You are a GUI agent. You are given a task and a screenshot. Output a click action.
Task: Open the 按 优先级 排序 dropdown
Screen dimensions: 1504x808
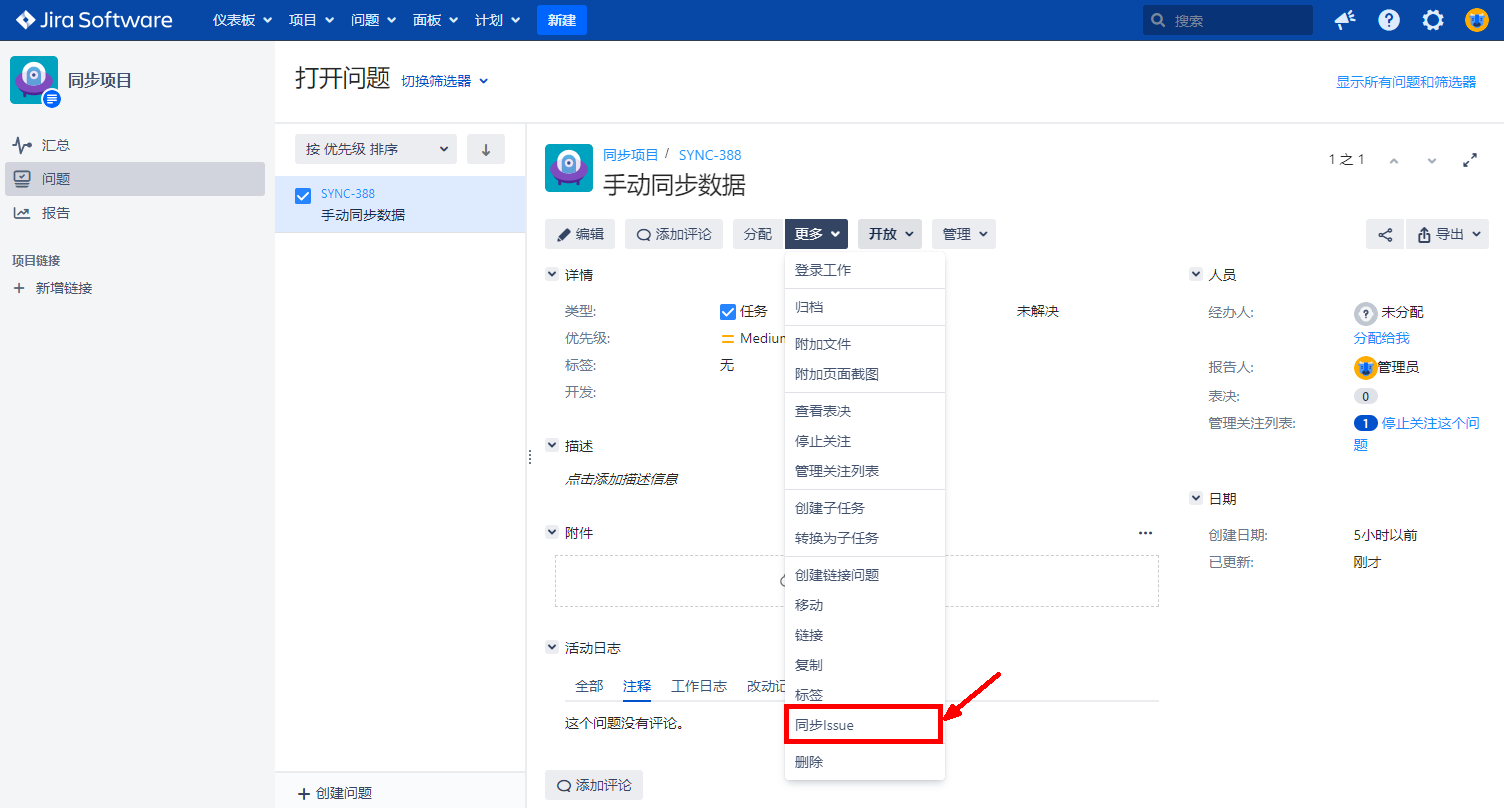pyautogui.click(x=376, y=149)
